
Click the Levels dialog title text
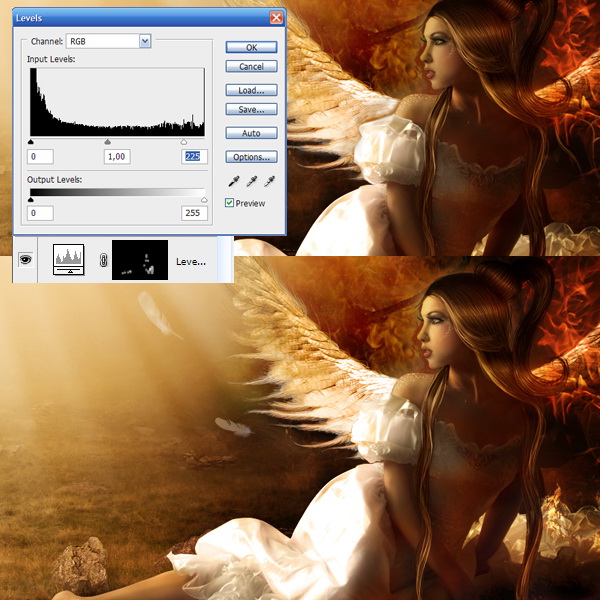(29, 18)
